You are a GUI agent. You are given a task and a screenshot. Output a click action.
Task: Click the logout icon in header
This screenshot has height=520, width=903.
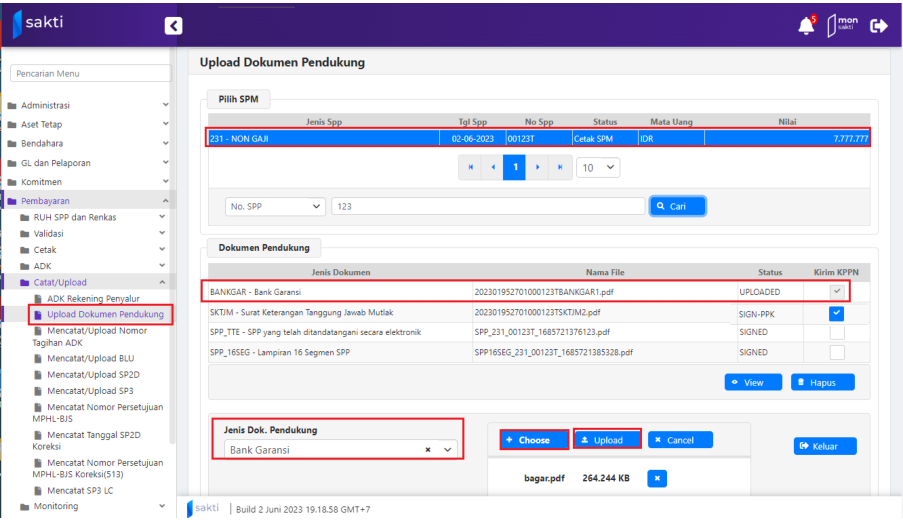tap(879, 27)
